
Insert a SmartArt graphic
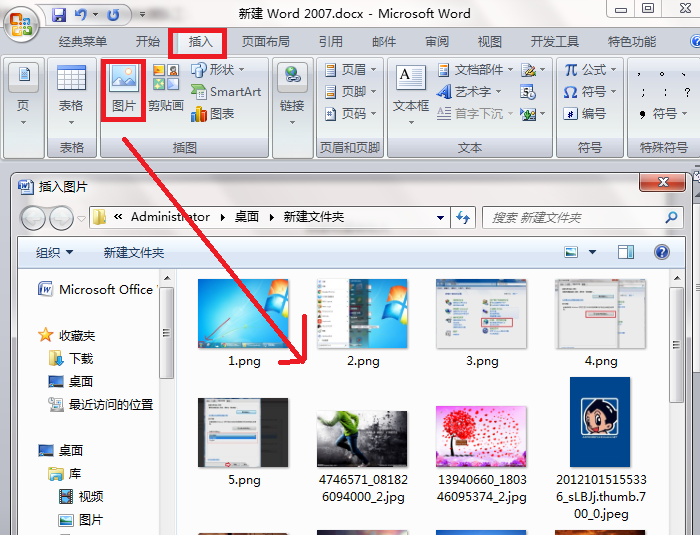click(226, 92)
